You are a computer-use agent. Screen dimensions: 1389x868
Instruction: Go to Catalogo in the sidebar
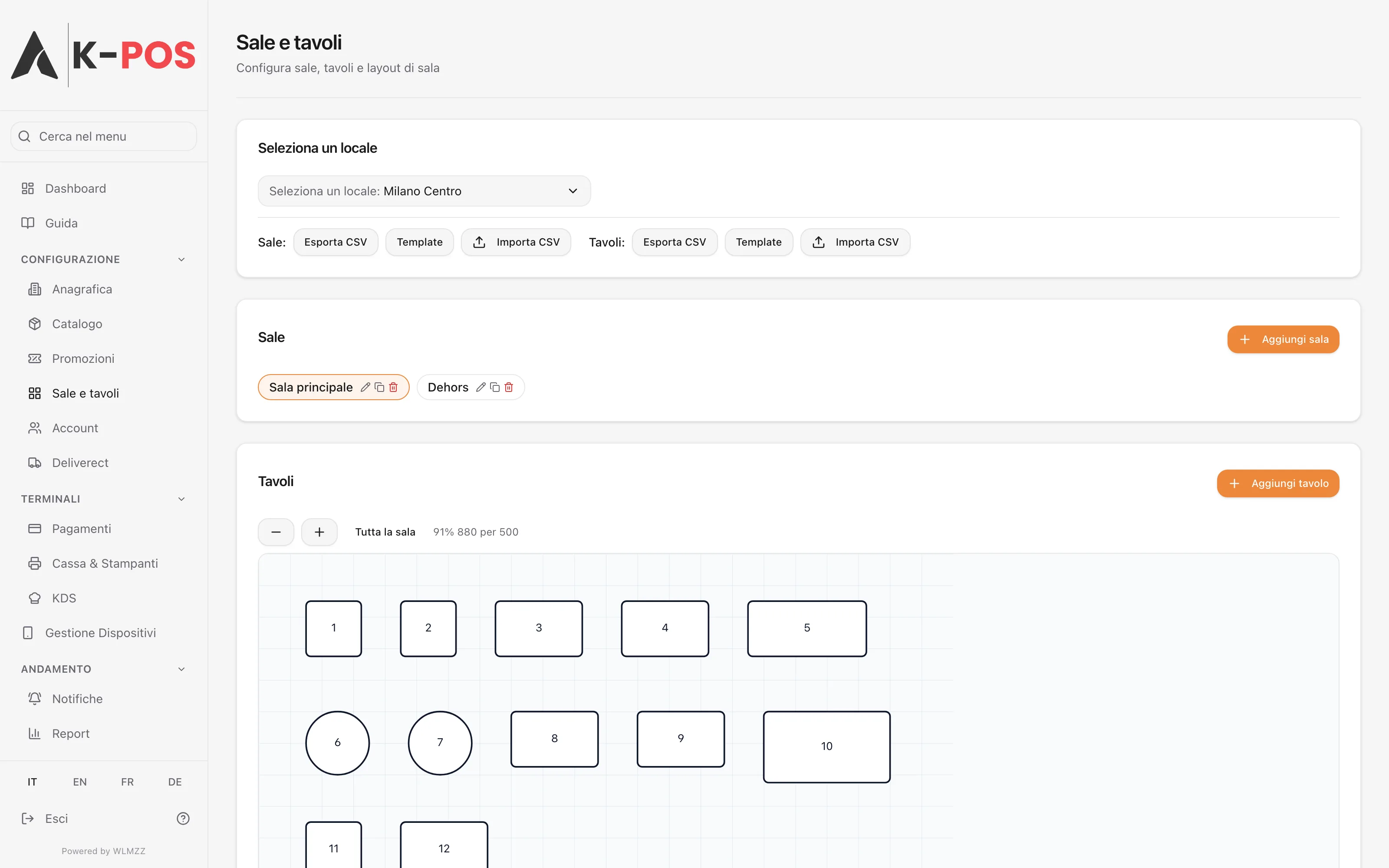(103, 324)
